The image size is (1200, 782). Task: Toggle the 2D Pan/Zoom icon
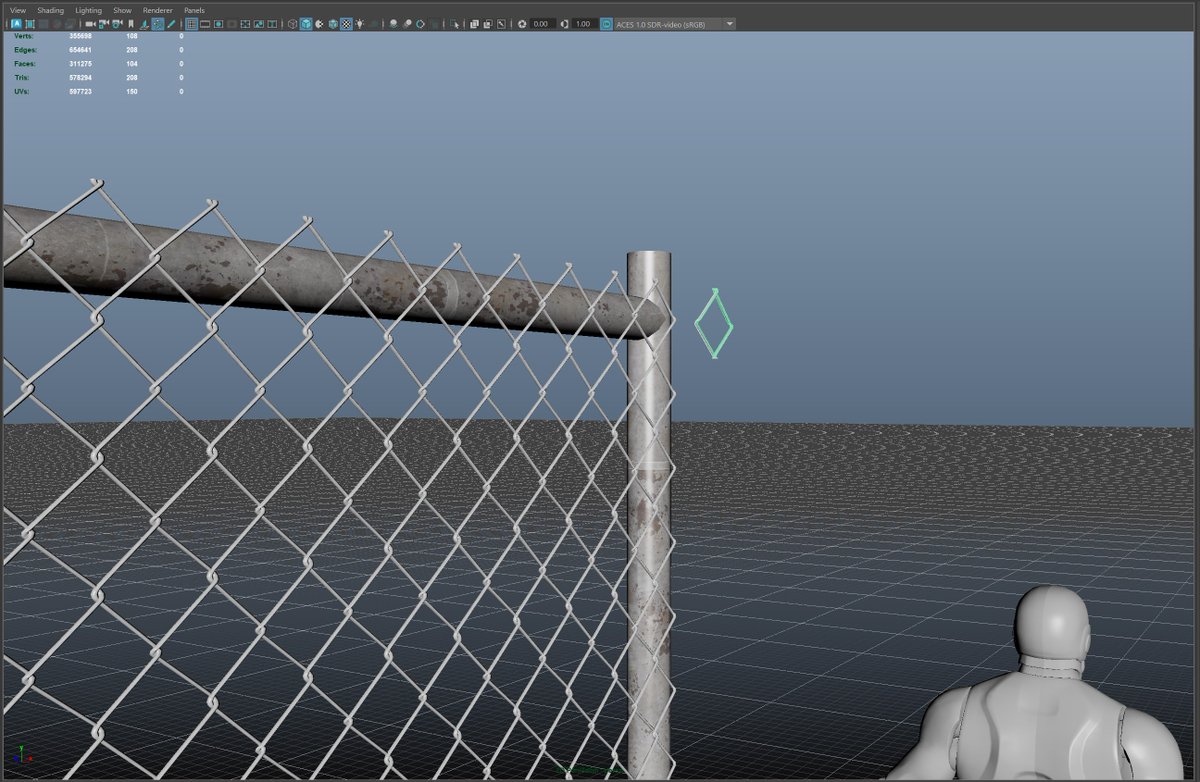pyautogui.click(x=158, y=24)
